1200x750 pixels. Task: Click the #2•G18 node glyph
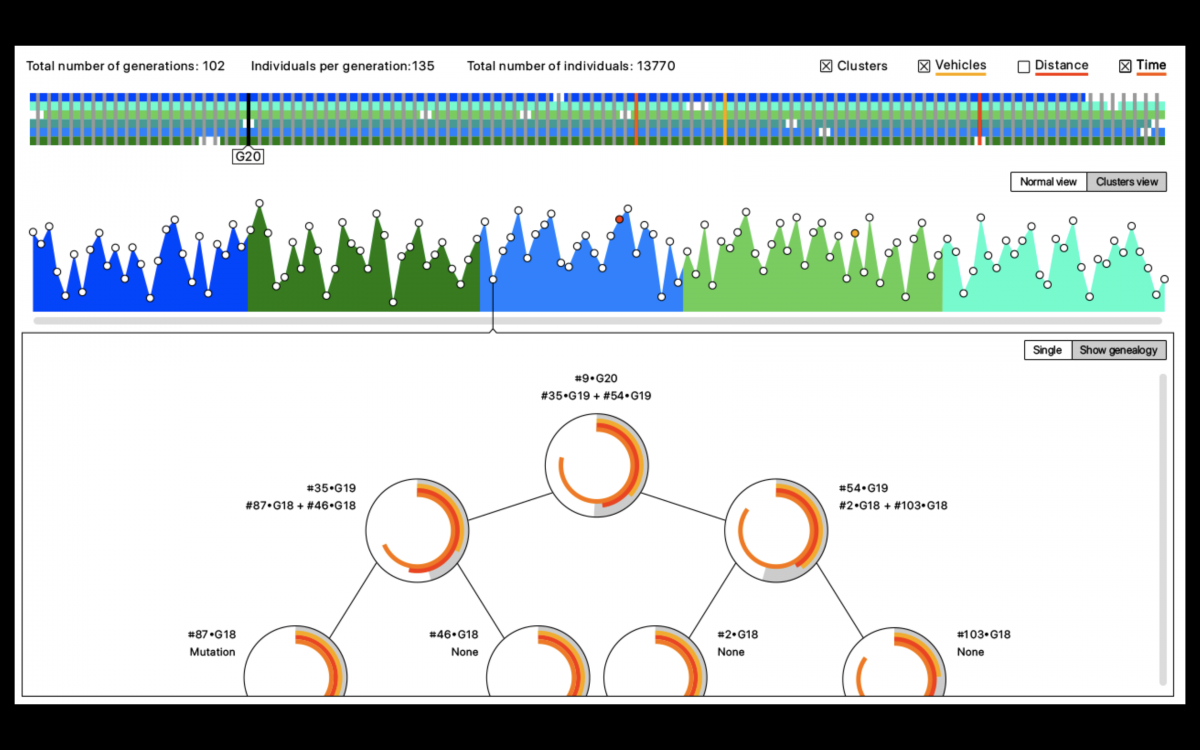[x=656, y=664]
